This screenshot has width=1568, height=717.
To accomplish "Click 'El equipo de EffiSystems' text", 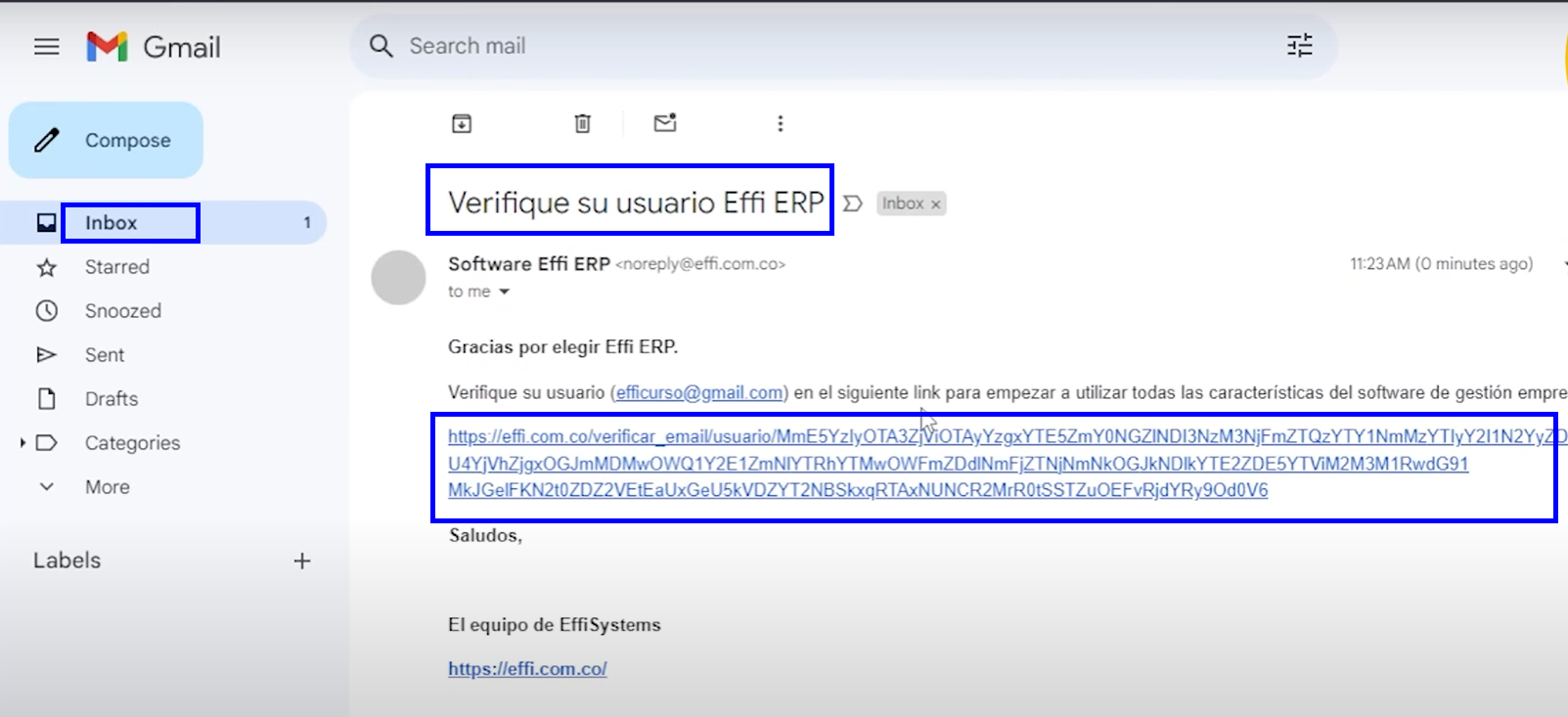I will [555, 625].
